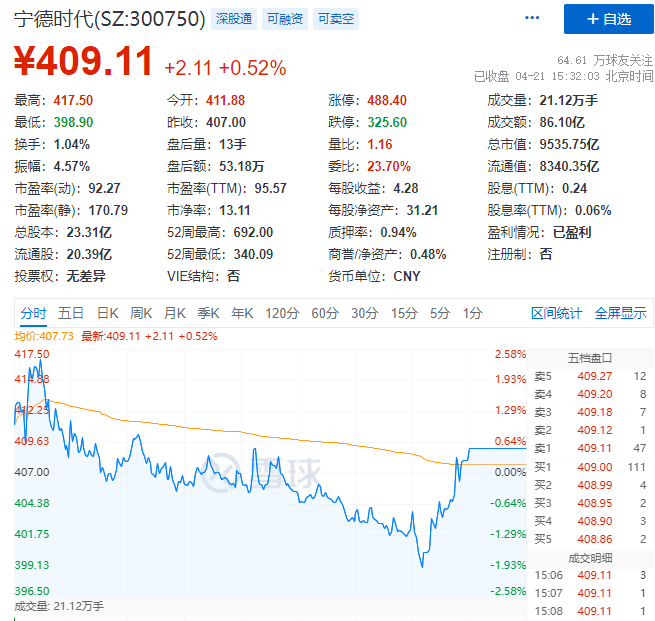This screenshot has width=655, height=621.
Task: Click the 买4 order row at 408.90
Action: [x=590, y=521]
